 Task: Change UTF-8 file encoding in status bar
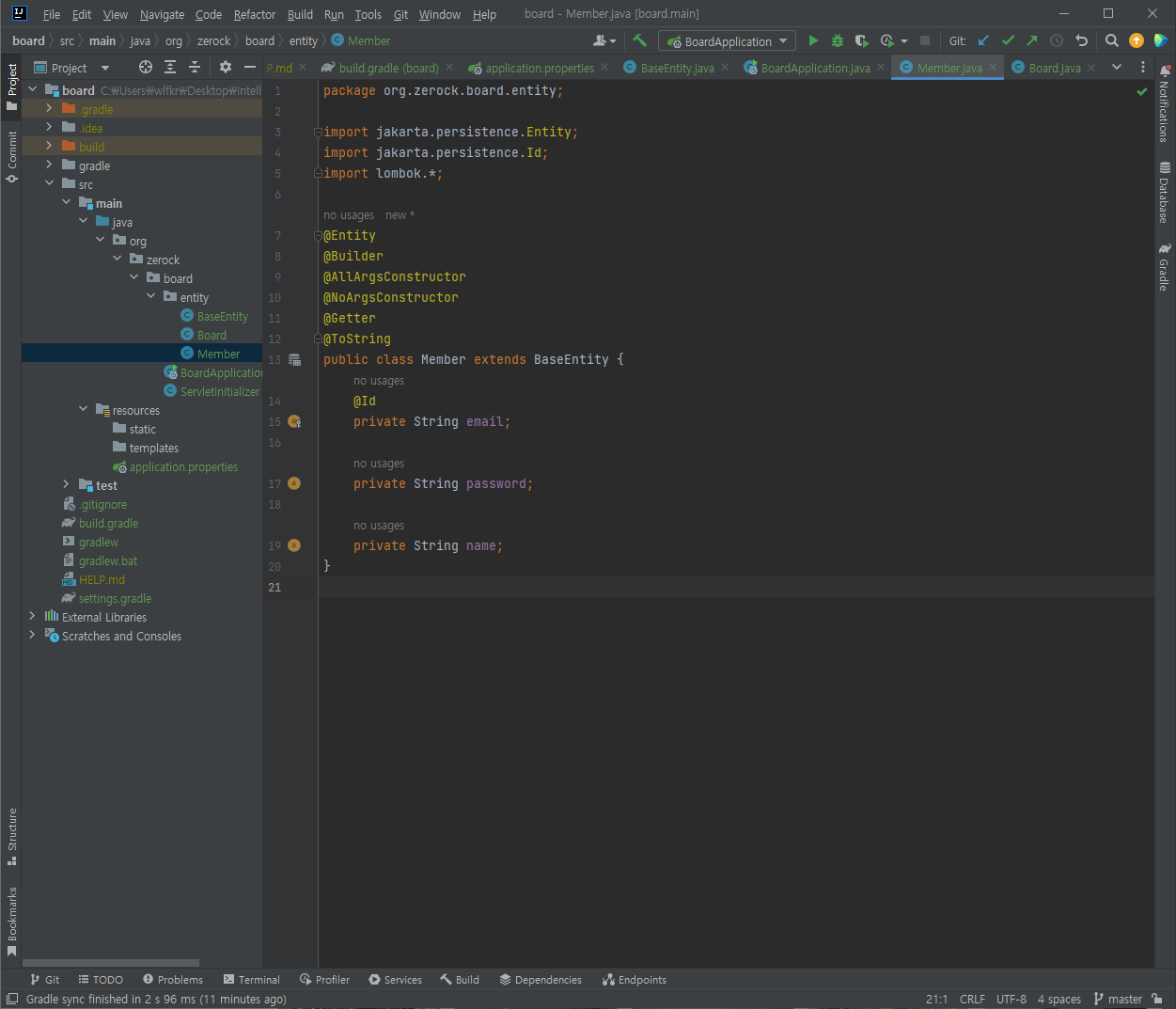[x=1011, y=999]
